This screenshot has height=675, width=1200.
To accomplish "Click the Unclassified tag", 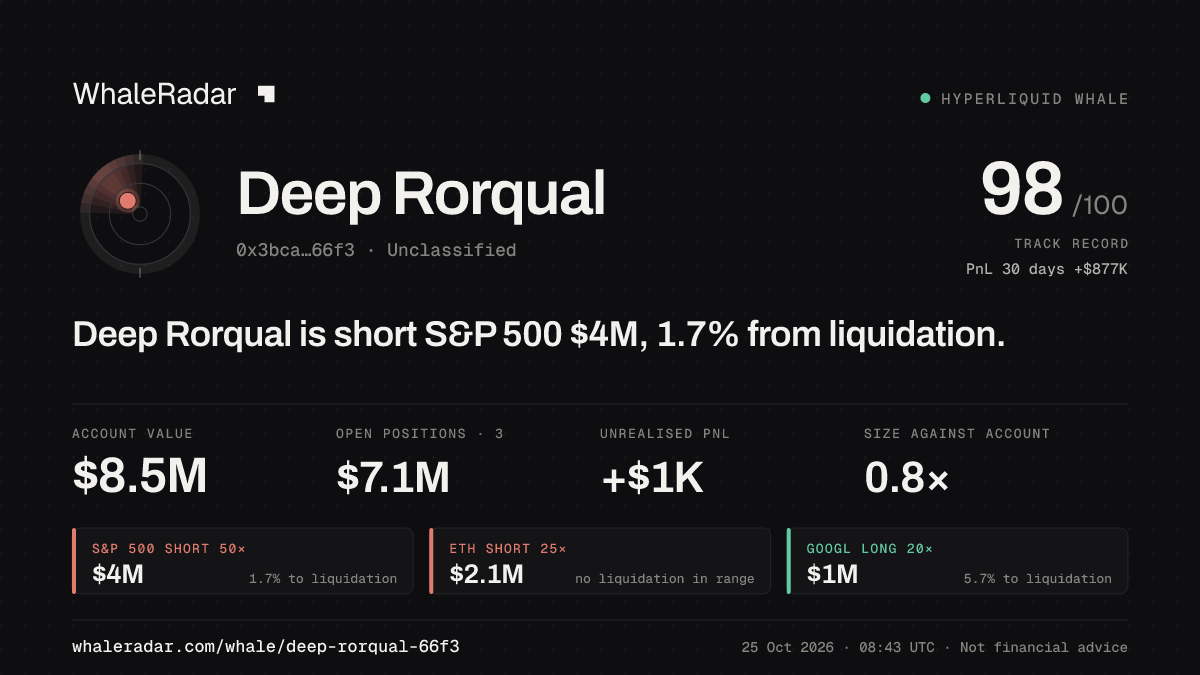I will 452,250.
